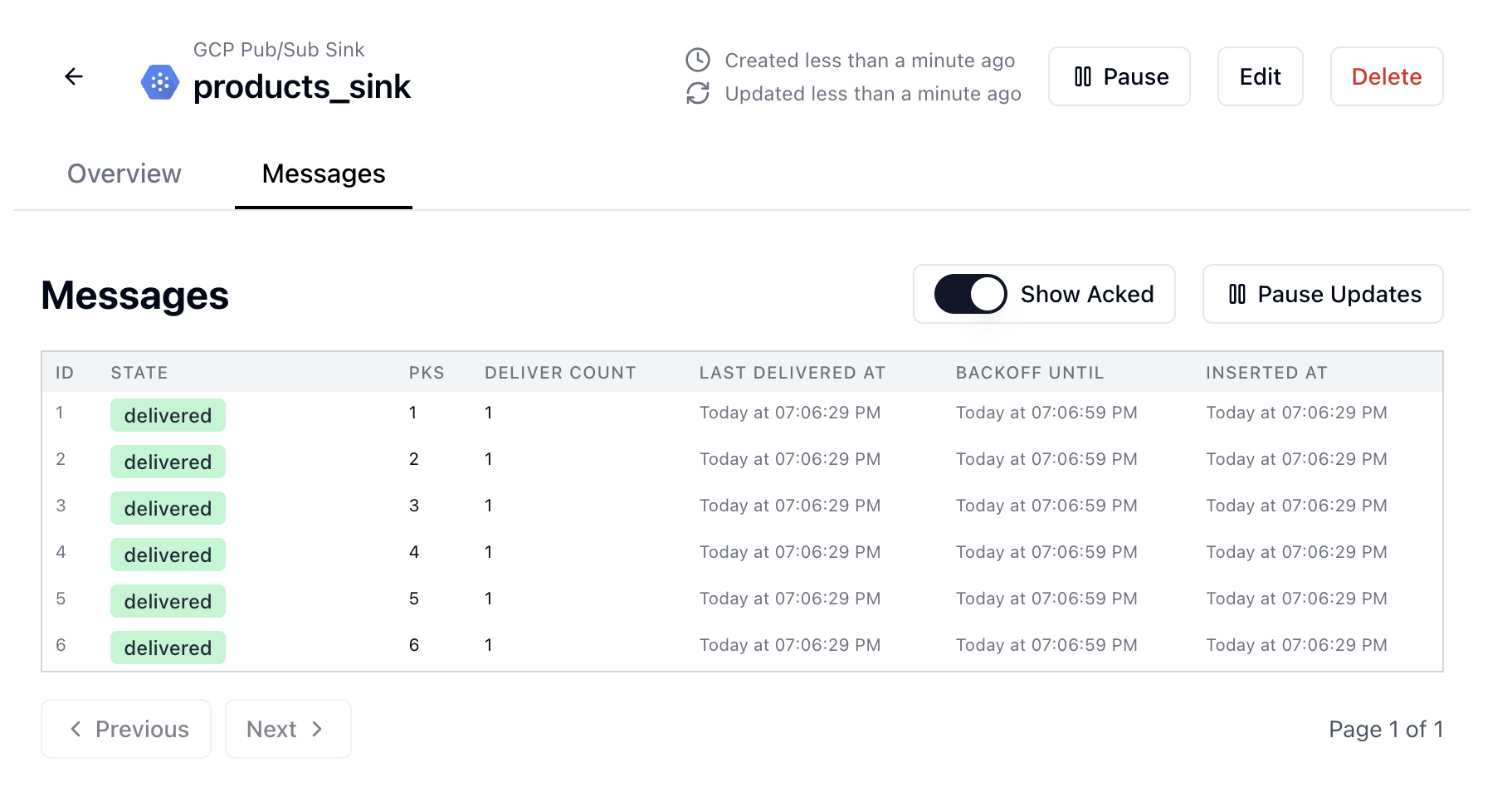Click Pause Updates to freeze the messages list

coord(1322,294)
